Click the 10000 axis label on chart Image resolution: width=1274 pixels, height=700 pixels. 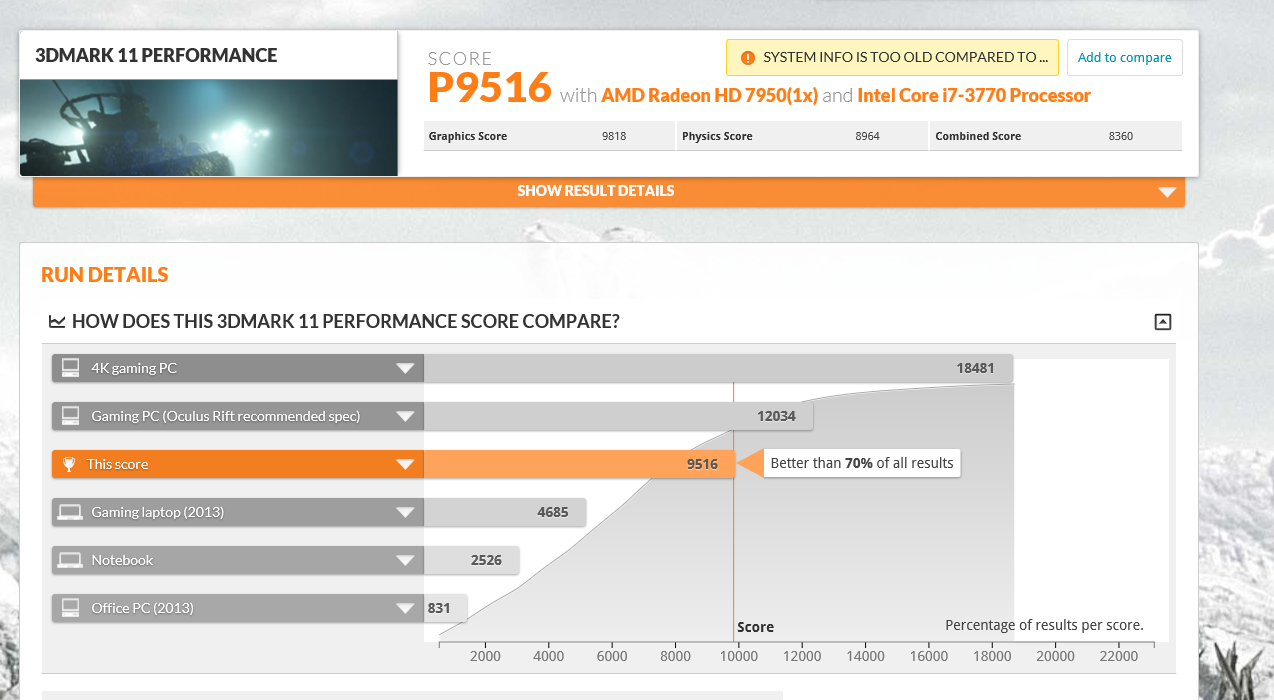click(x=739, y=656)
